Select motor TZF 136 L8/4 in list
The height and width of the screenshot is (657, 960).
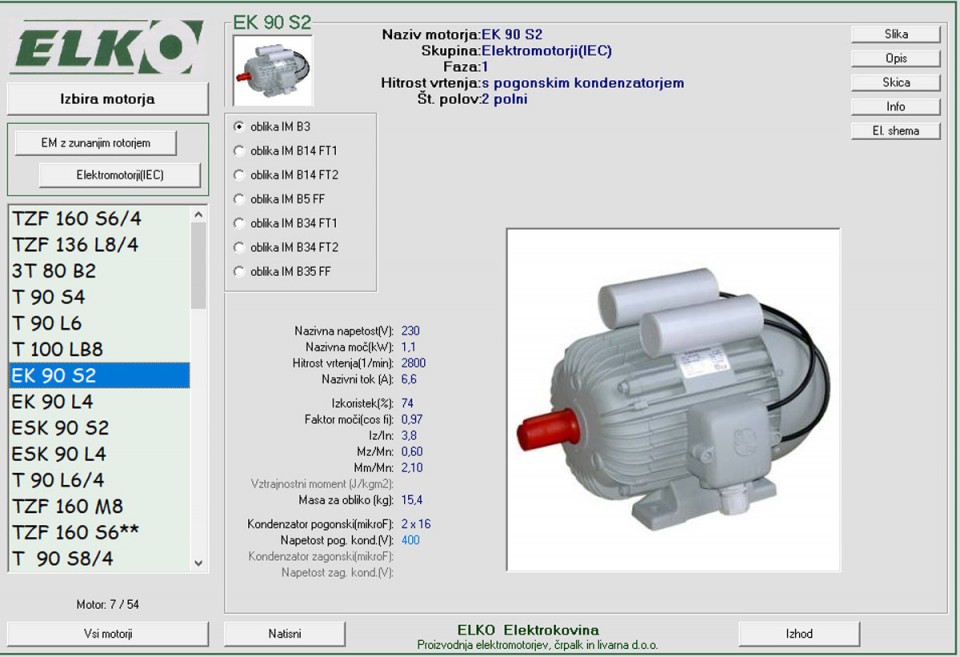coord(99,245)
